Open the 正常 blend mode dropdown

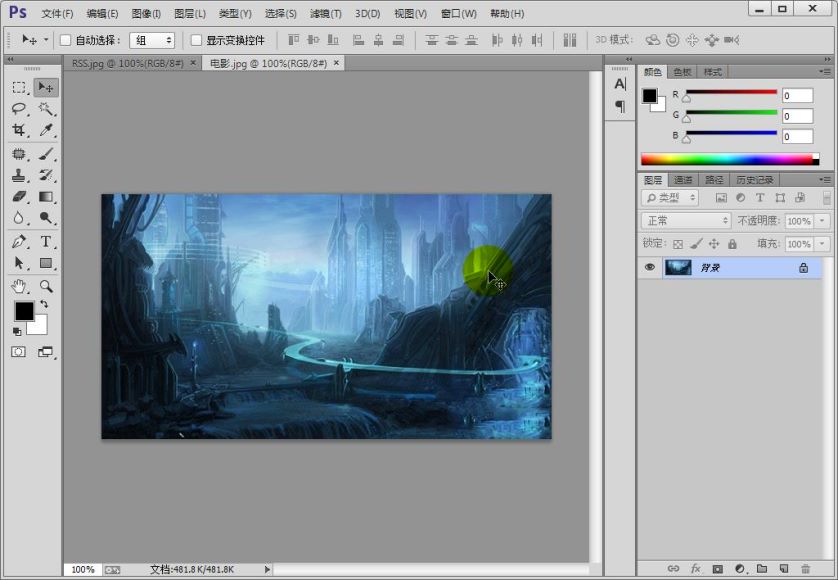click(x=686, y=220)
